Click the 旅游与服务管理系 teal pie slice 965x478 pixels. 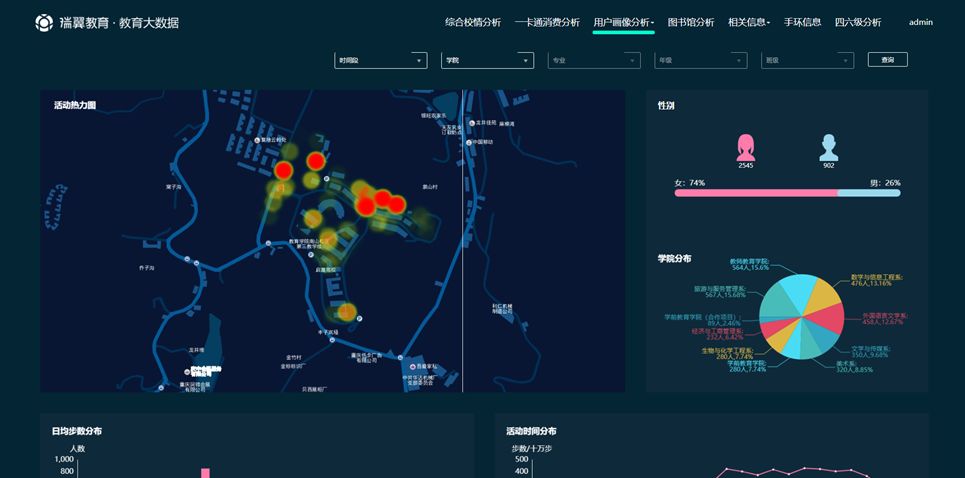click(x=775, y=301)
